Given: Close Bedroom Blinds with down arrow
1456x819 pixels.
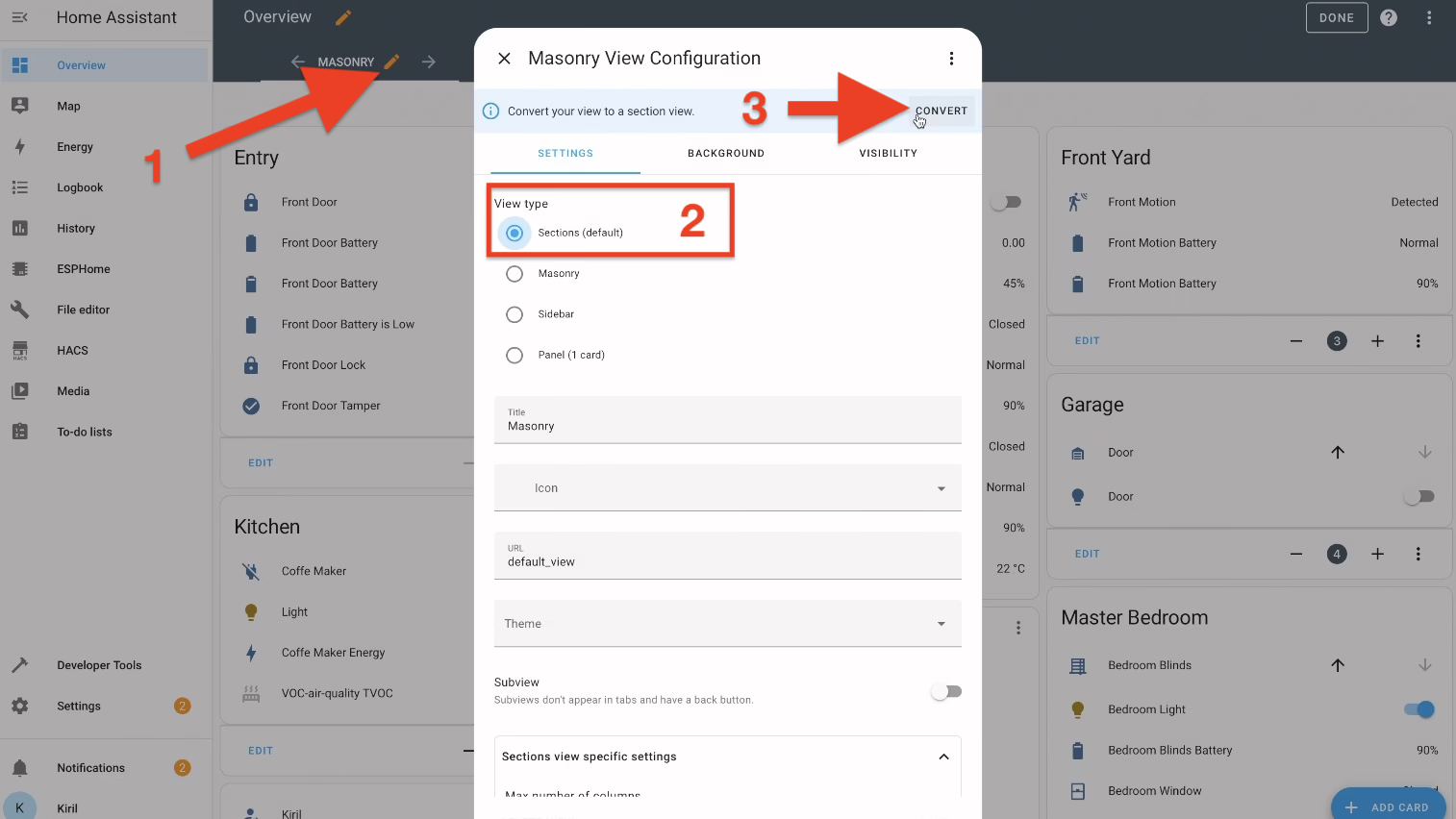Looking at the screenshot, I should pos(1425,665).
